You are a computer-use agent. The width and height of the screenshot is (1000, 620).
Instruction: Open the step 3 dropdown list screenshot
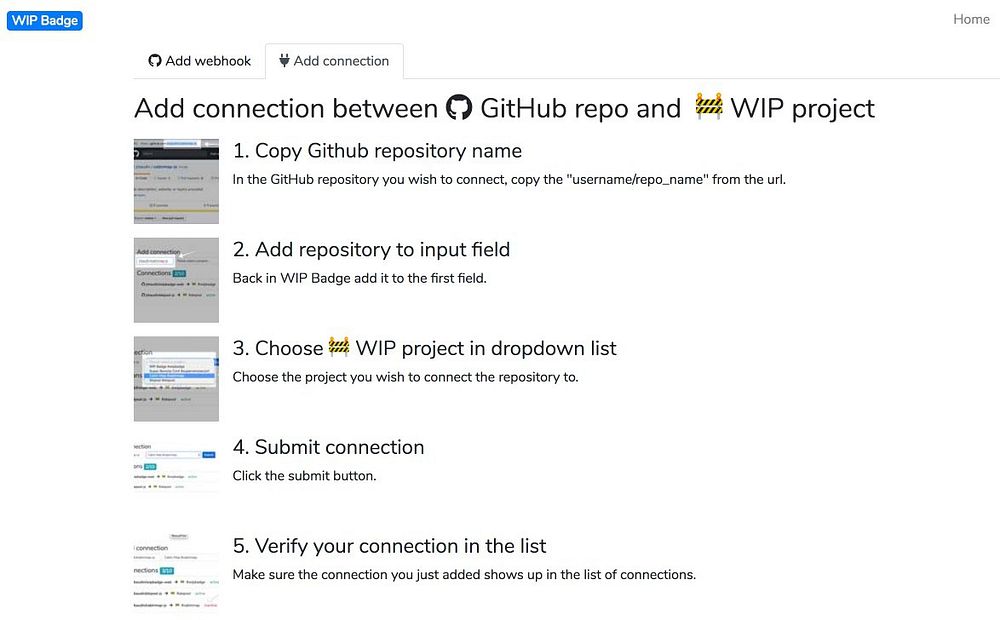click(176, 379)
